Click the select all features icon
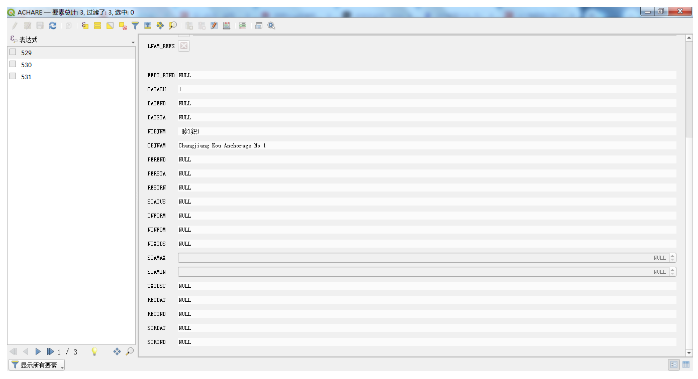 [x=97, y=26]
